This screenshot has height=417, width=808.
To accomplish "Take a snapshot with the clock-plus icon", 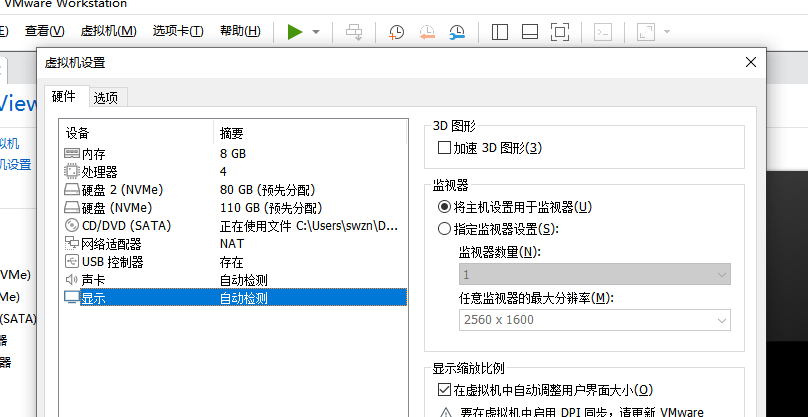I will click(396, 32).
